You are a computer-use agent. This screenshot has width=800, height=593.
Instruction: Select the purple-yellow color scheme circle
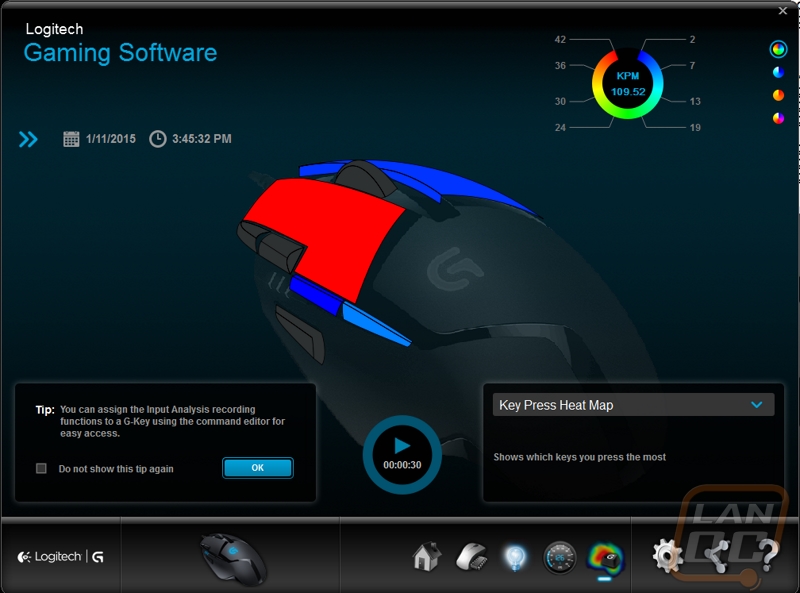point(778,118)
